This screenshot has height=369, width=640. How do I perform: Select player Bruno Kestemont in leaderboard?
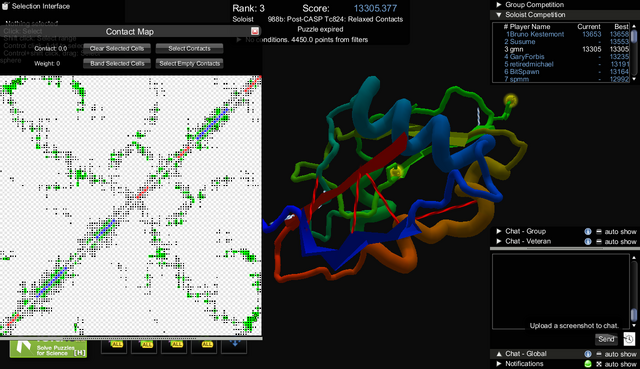[x=536, y=34]
